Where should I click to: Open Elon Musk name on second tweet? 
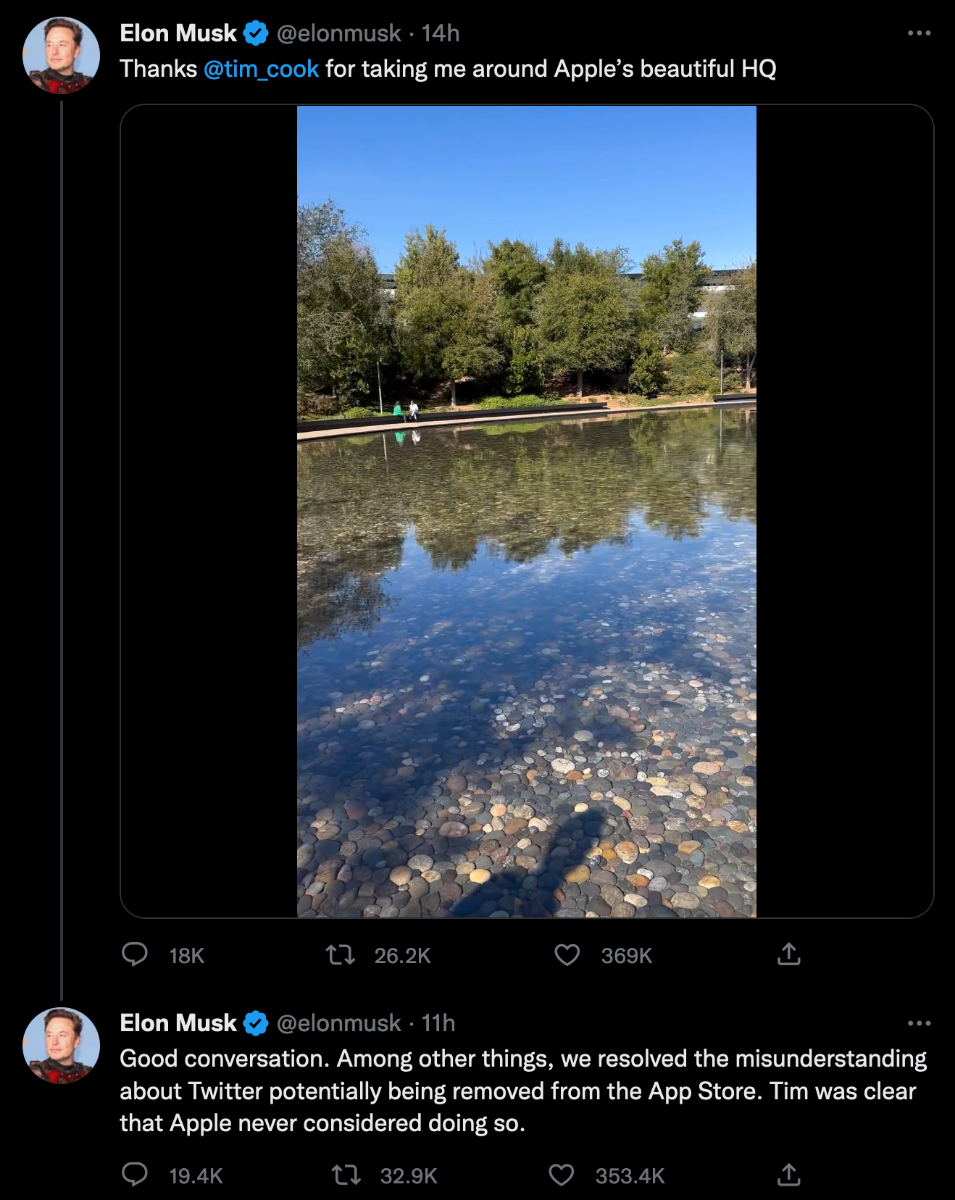click(x=178, y=1023)
